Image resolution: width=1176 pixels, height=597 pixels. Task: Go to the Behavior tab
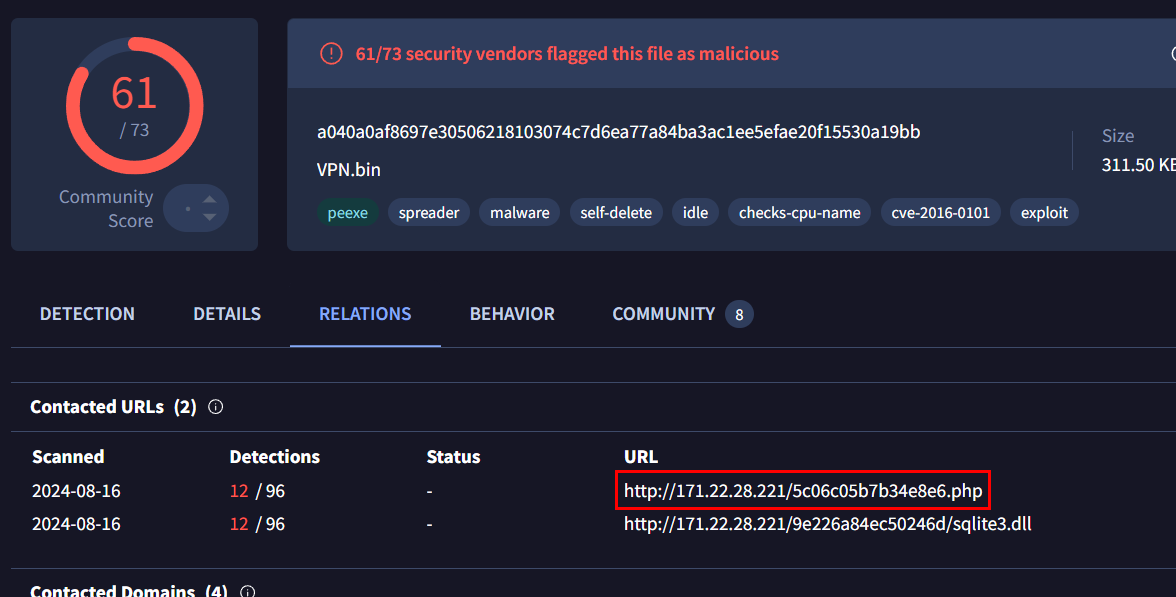pyautogui.click(x=512, y=314)
